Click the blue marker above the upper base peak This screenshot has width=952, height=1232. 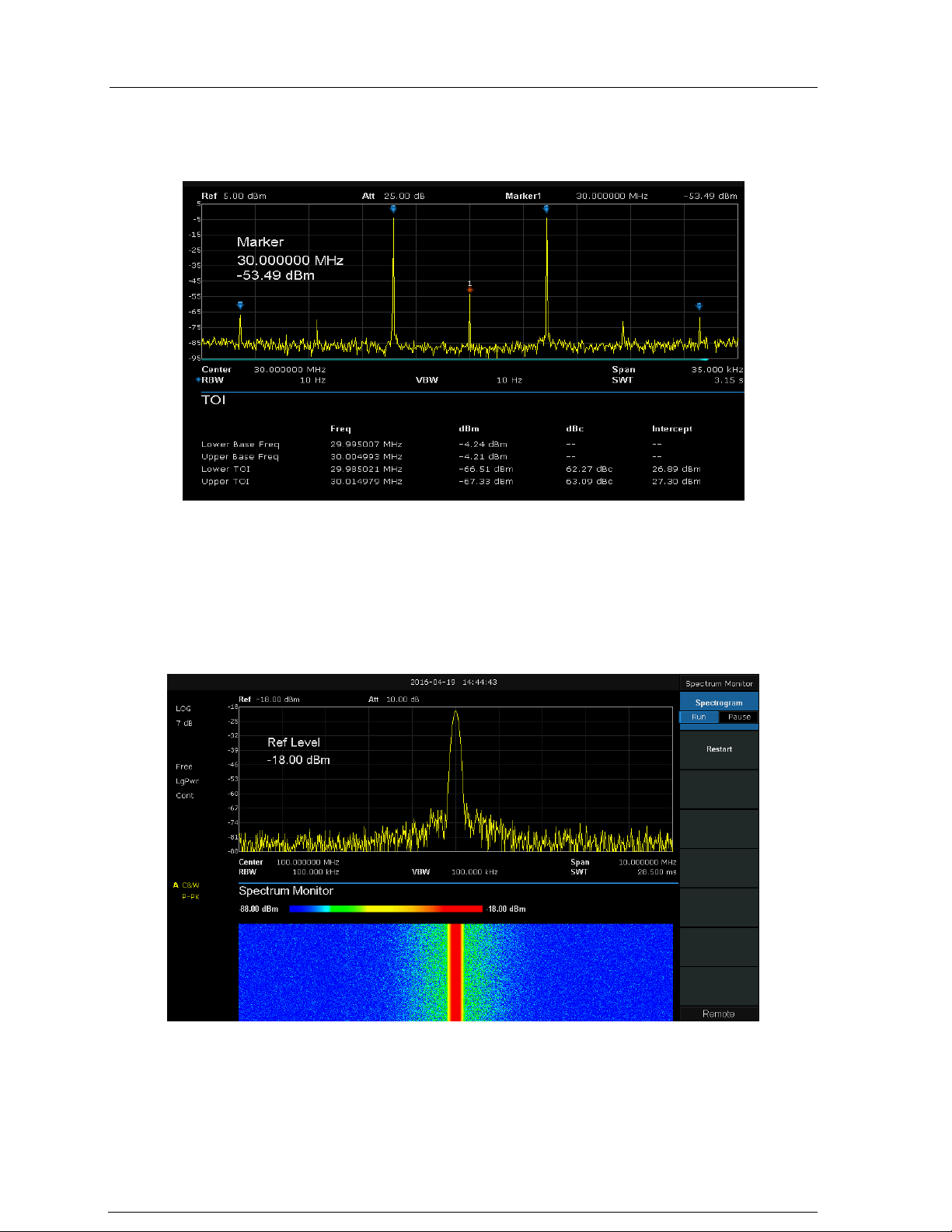pyautogui.click(x=546, y=208)
